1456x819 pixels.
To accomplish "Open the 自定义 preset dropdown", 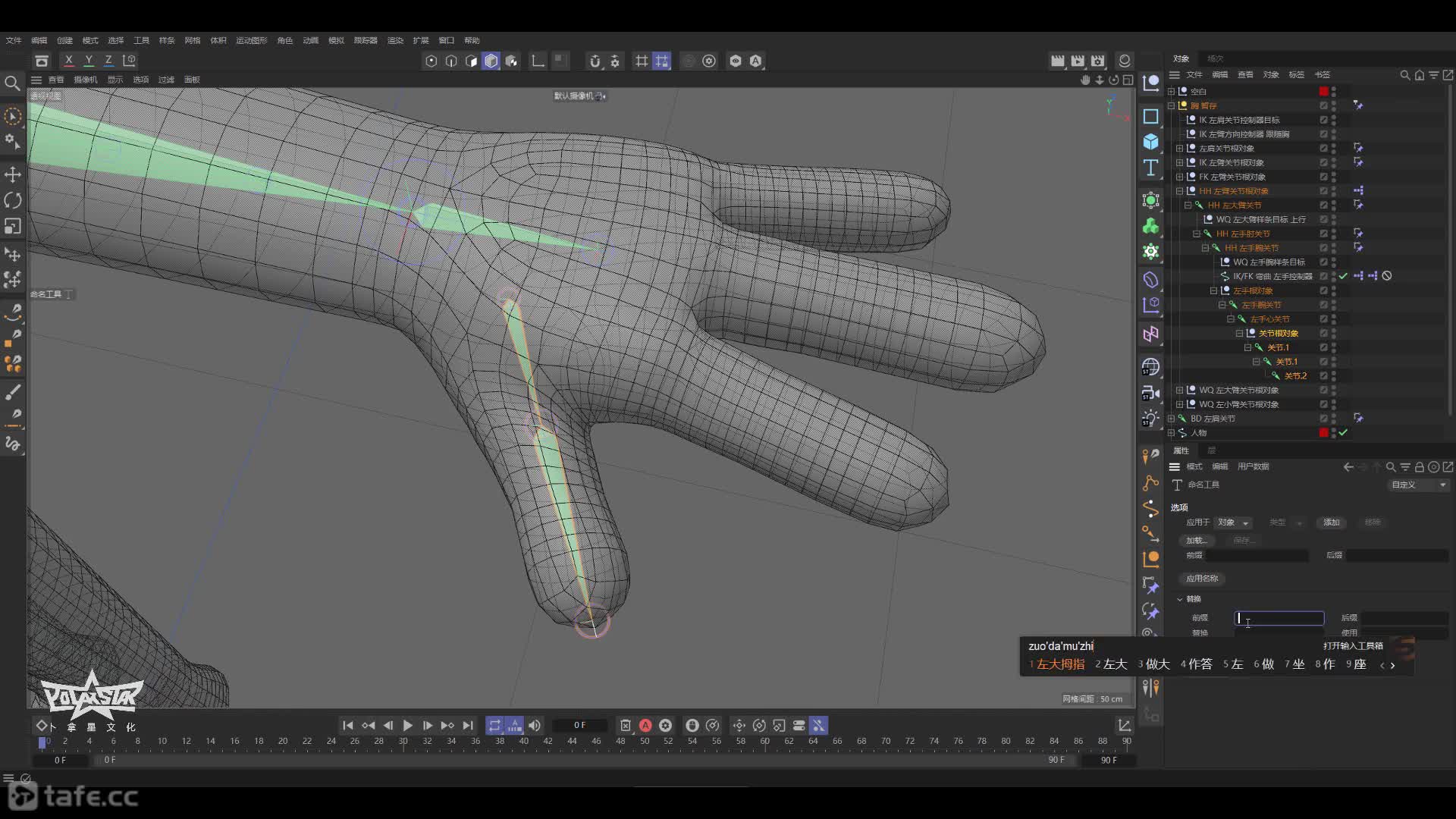I will pos(1419,485).
